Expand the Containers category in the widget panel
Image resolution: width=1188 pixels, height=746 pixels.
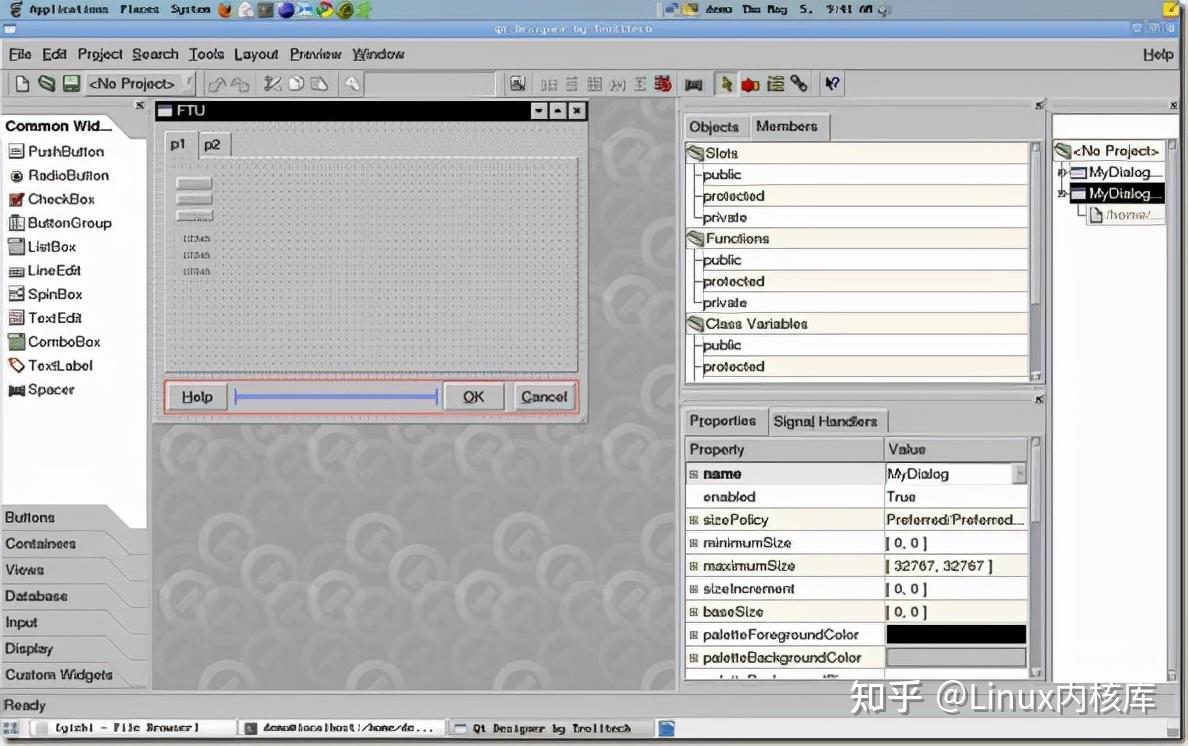pyautogui.click(x=40, y=543)
